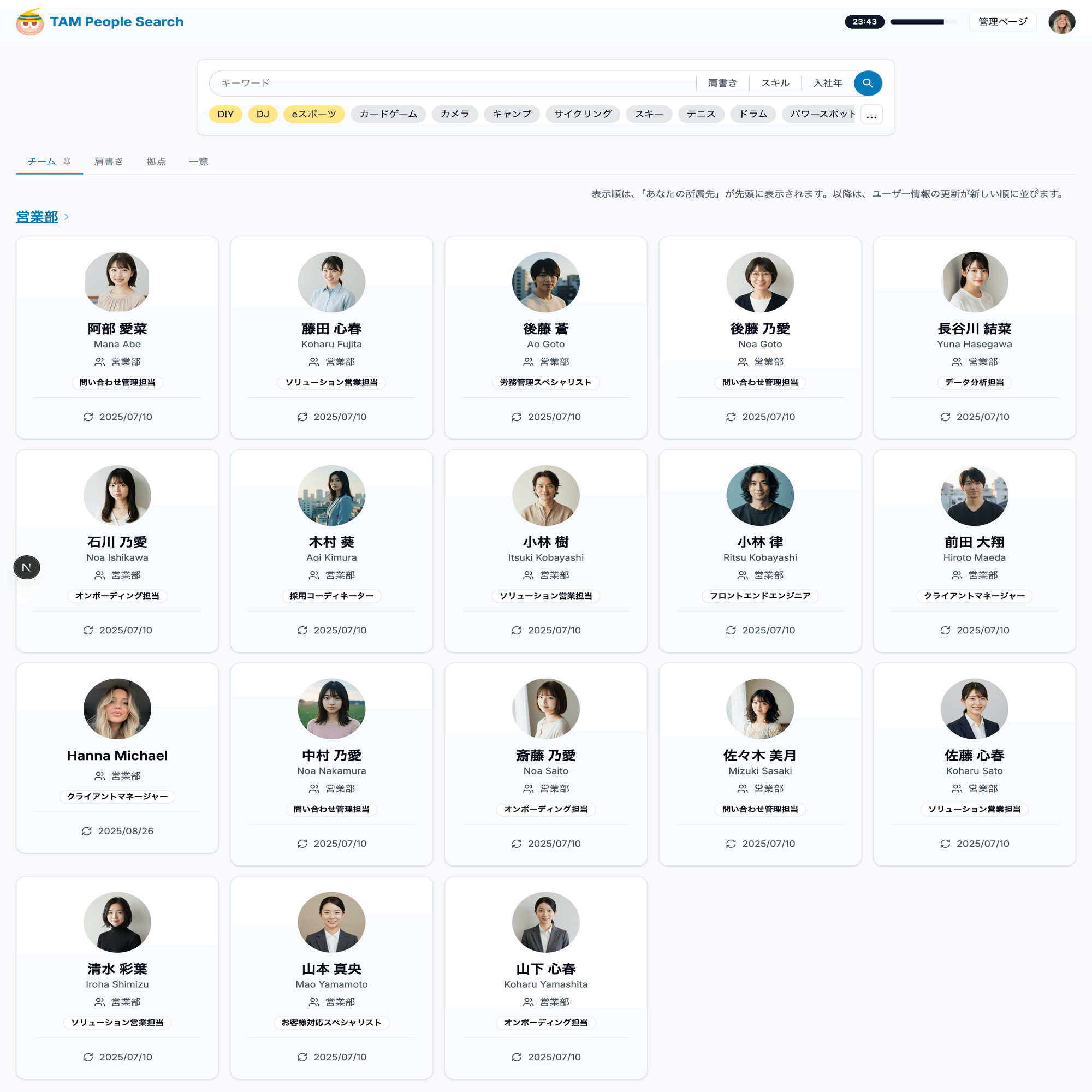Enable the カメラ tag filter
Image resolution: width=1092 pixels, height=1092 pixels.
(454, 114)
